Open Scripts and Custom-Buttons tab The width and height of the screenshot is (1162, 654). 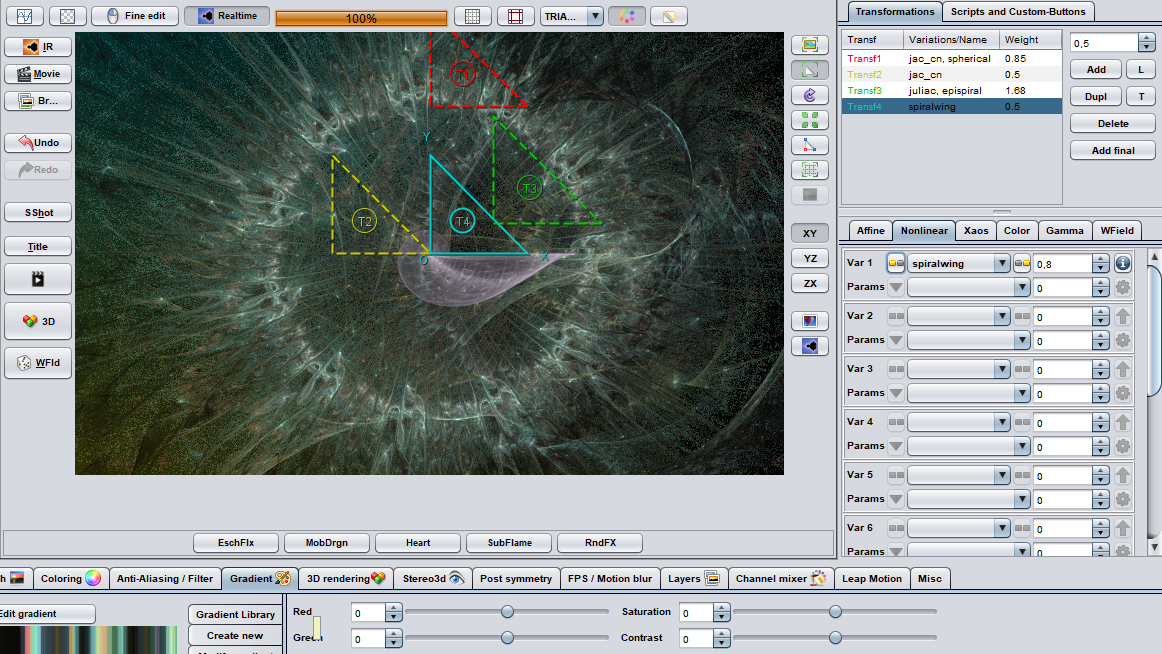coord(1017,11)
